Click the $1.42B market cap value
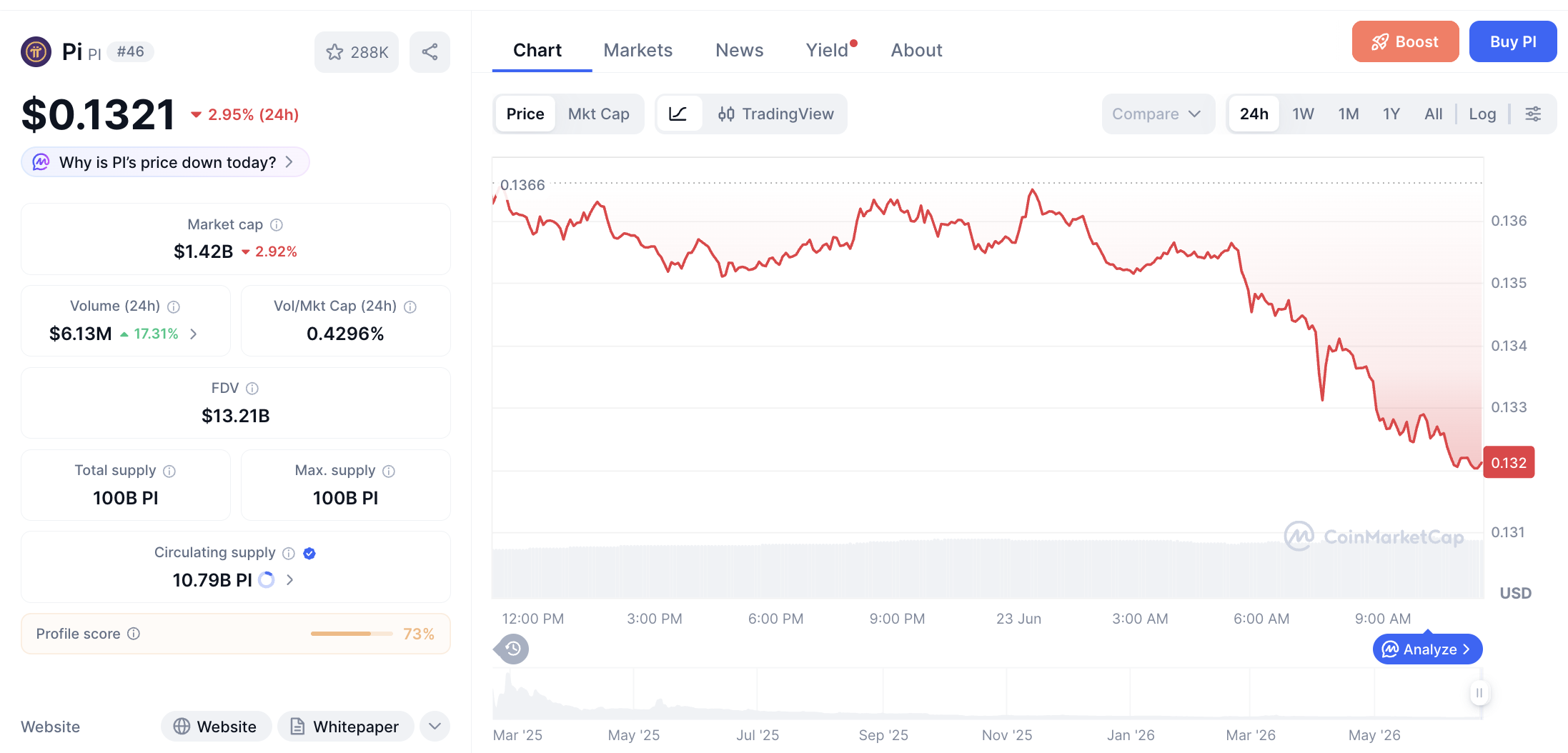The width and height of the screenshot is (1568, 753). [204, 251]
